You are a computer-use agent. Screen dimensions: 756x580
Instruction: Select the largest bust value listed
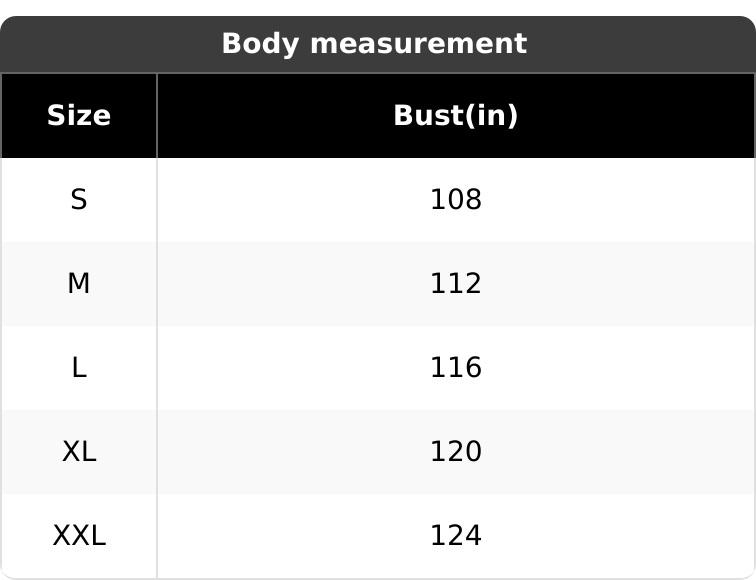pos(455,536)
